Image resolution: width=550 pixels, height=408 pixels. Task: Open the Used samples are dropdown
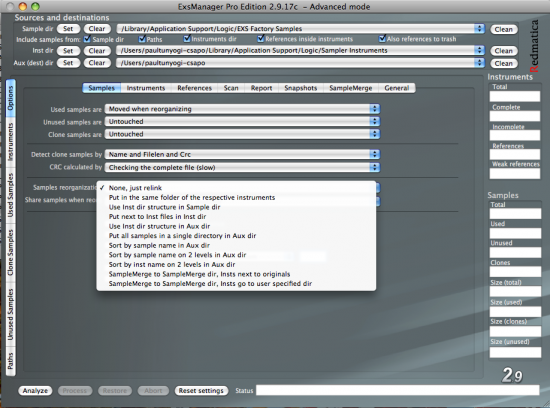(x=242, y=109)
